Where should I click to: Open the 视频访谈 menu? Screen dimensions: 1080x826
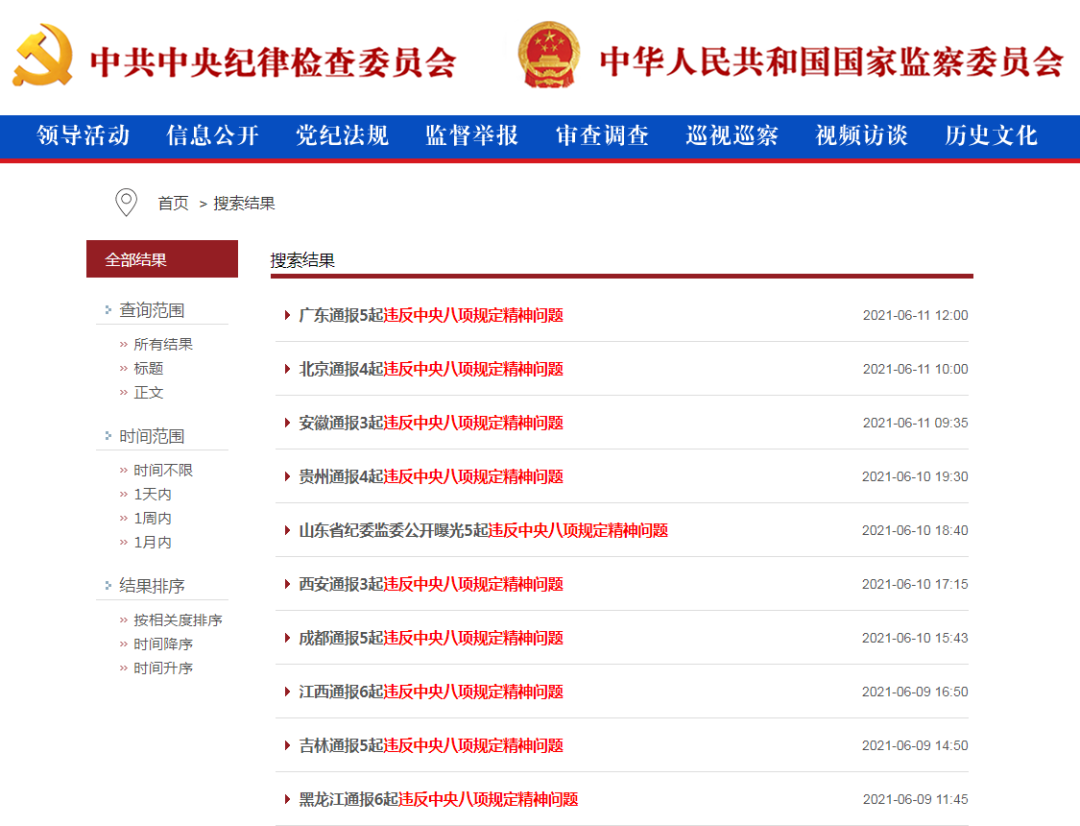coord(859,137)
